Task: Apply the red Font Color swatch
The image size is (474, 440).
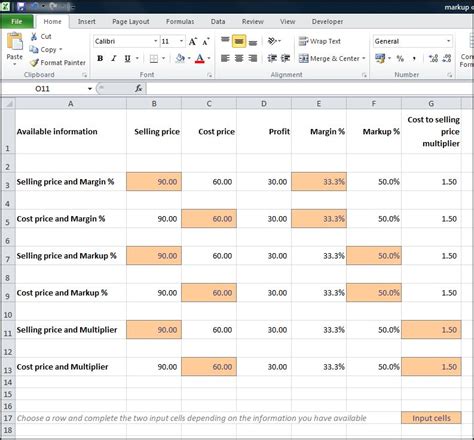Action: (200, 58)
